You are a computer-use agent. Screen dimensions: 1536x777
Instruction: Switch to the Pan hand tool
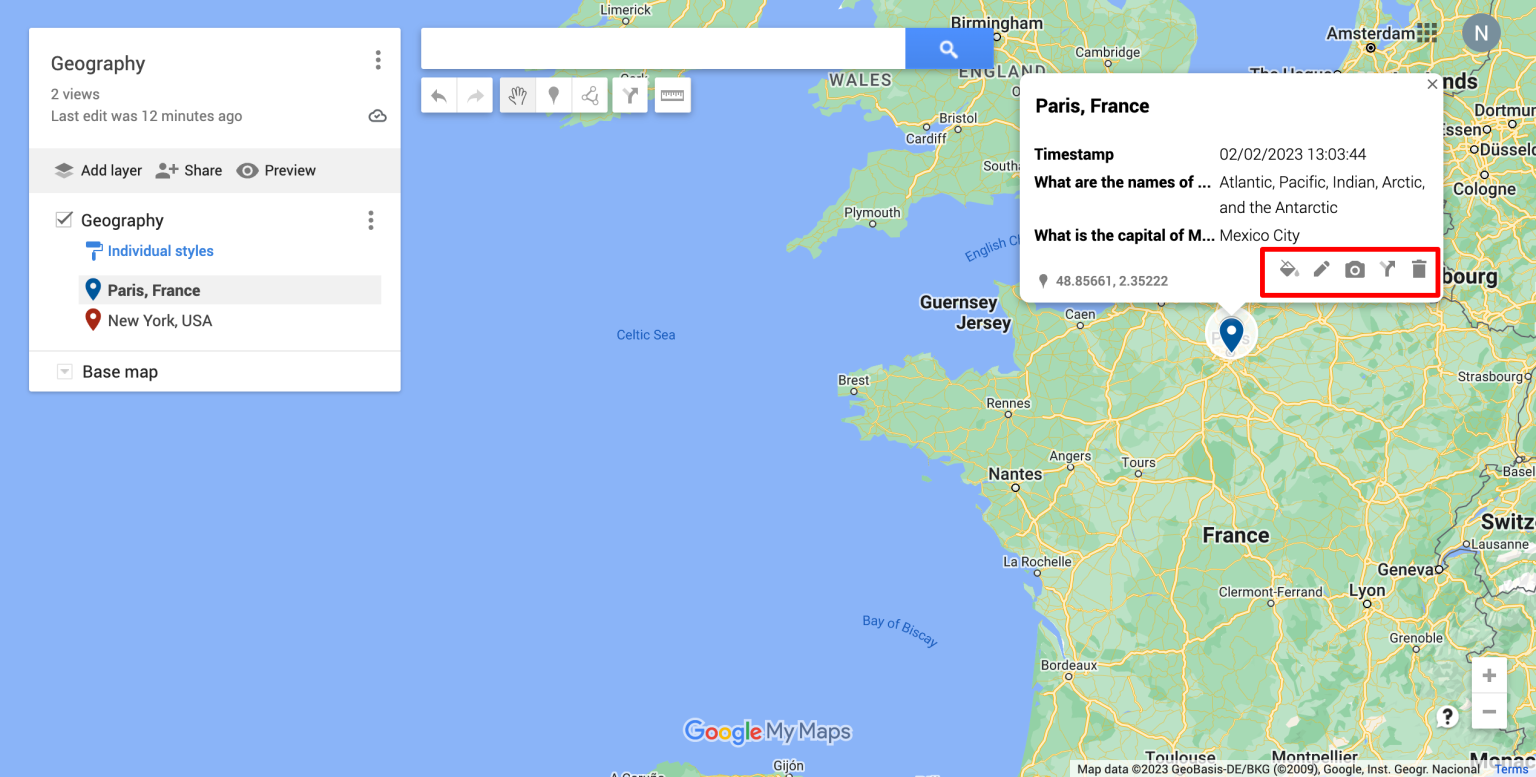coord(517,95)
